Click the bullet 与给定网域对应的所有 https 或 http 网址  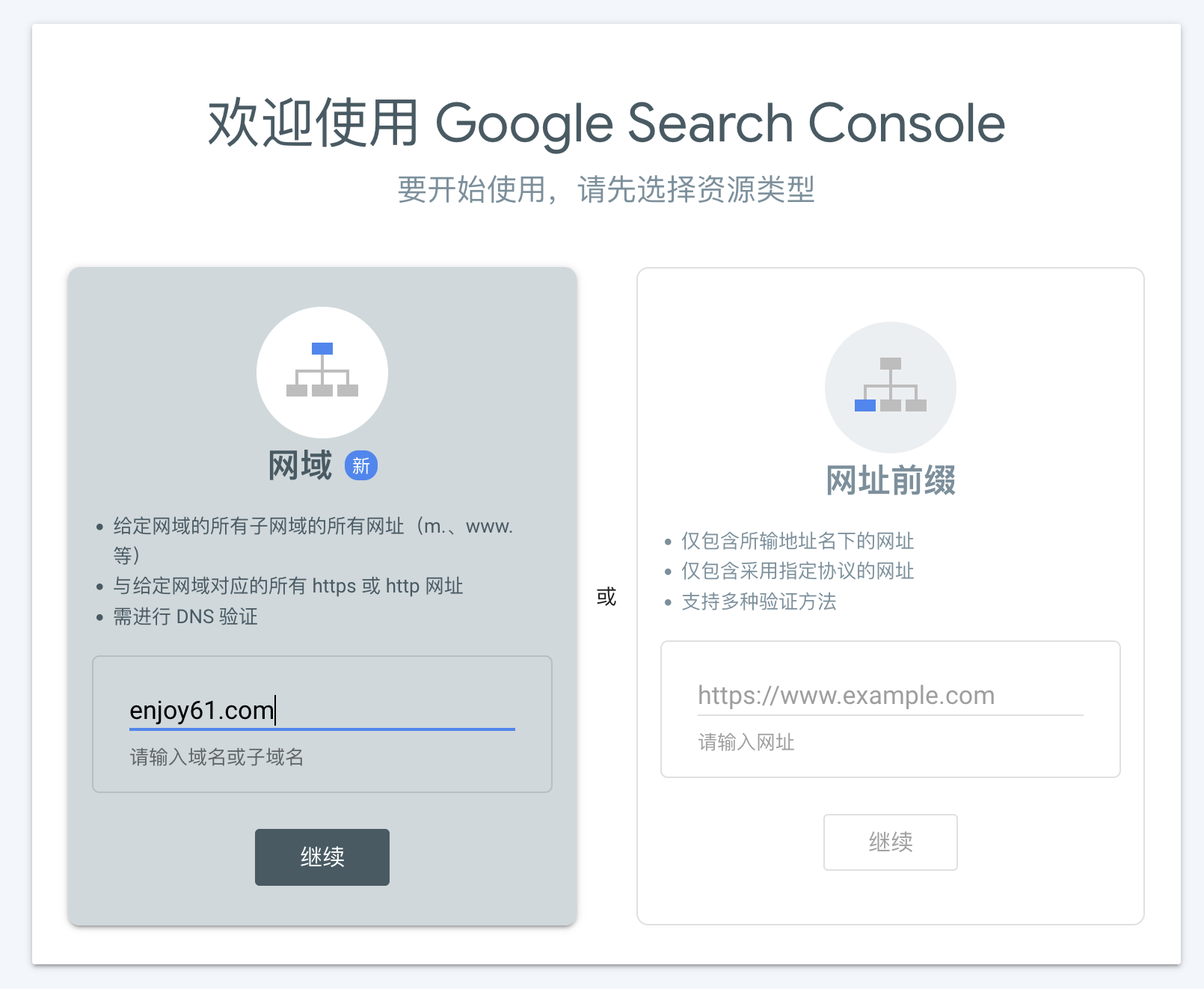click(289, 586)
